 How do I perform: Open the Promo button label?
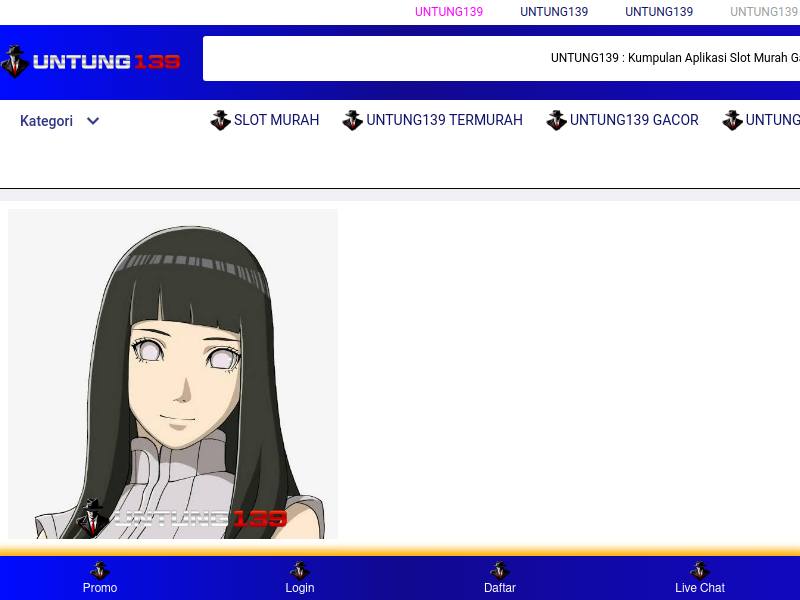tap(100, 588)
